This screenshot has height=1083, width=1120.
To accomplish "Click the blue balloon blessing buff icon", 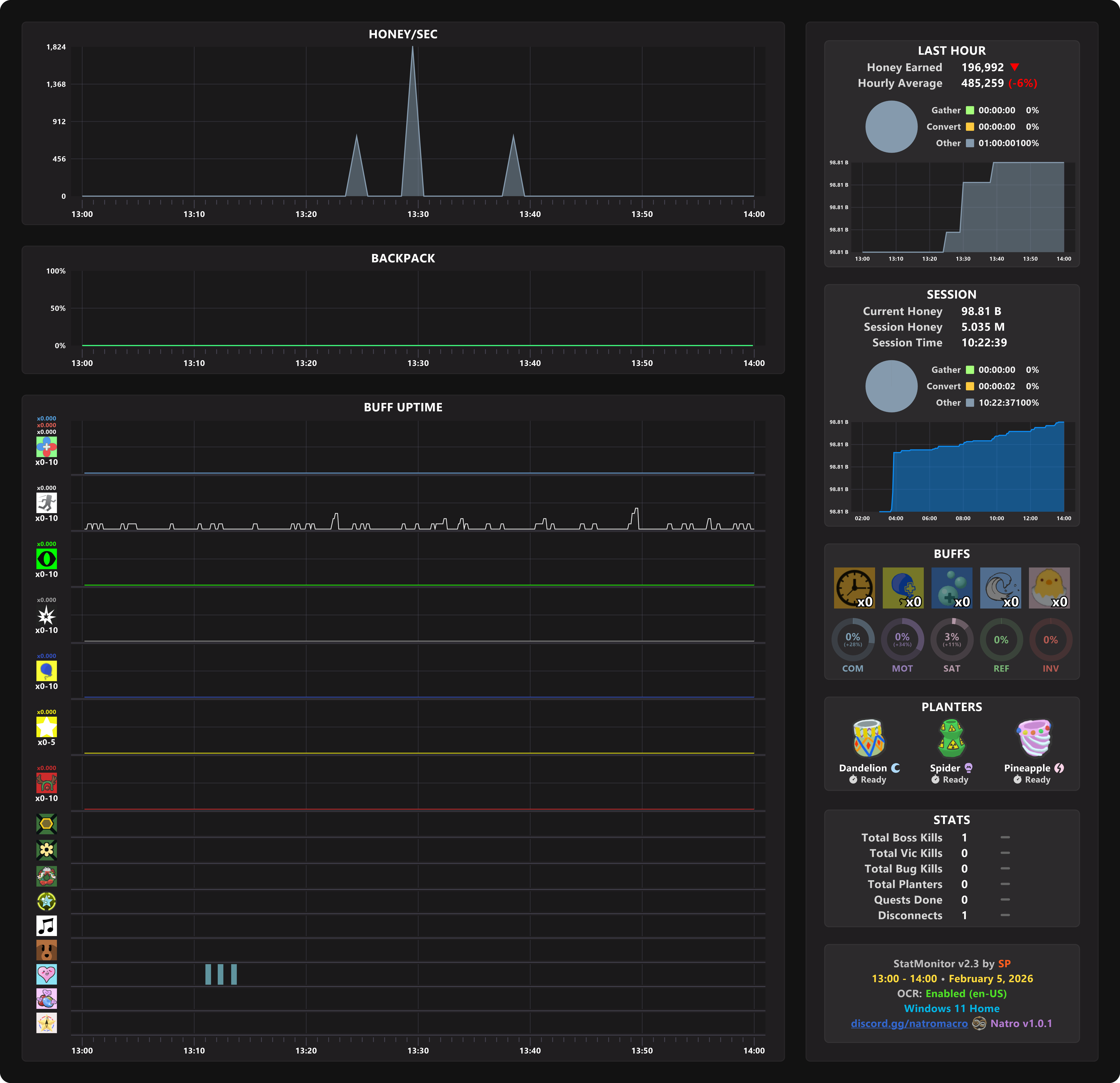I will pyautogui.click(x=903, y=587).
